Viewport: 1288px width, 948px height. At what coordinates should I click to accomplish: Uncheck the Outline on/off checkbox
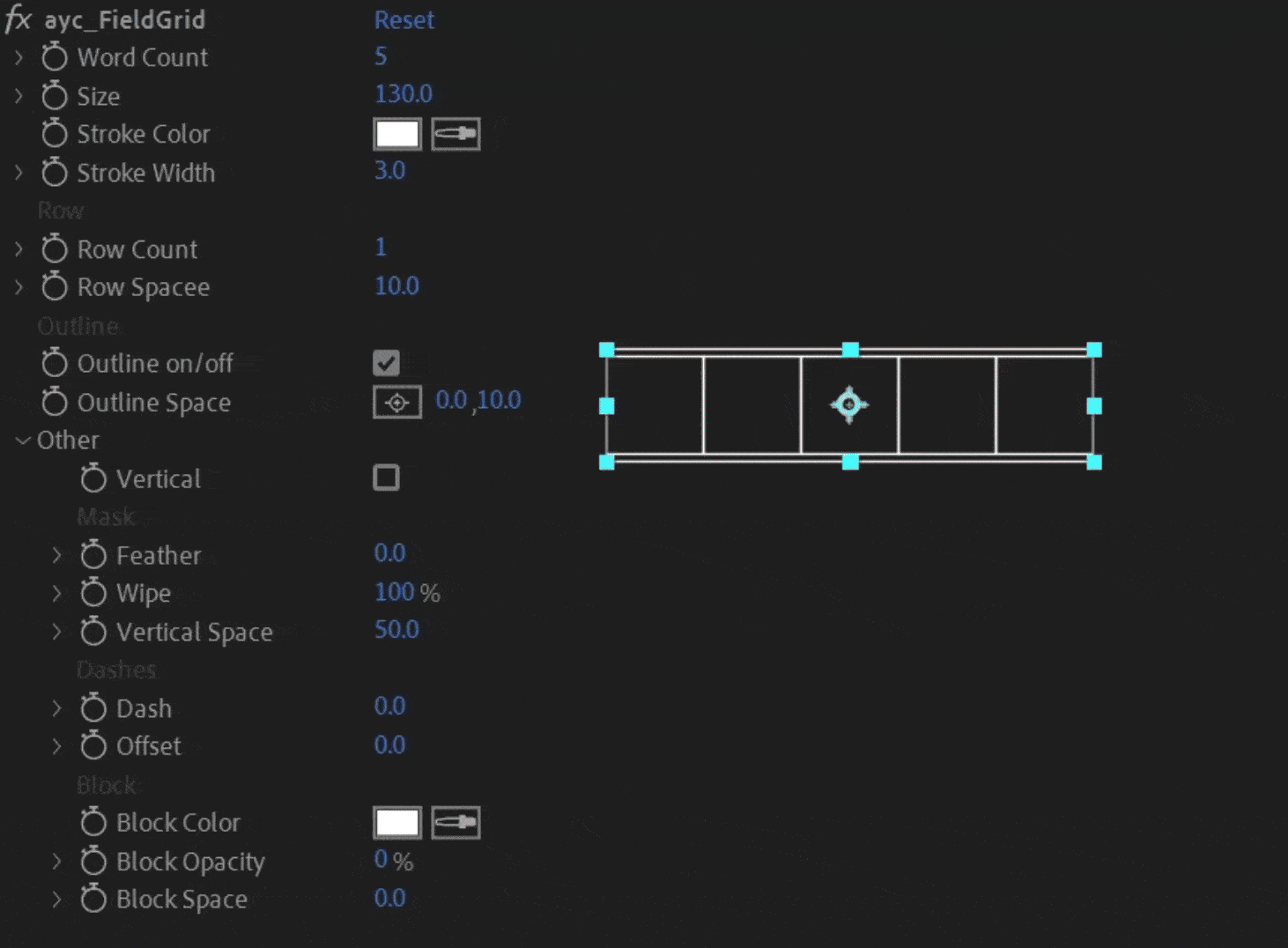(386, 363)
